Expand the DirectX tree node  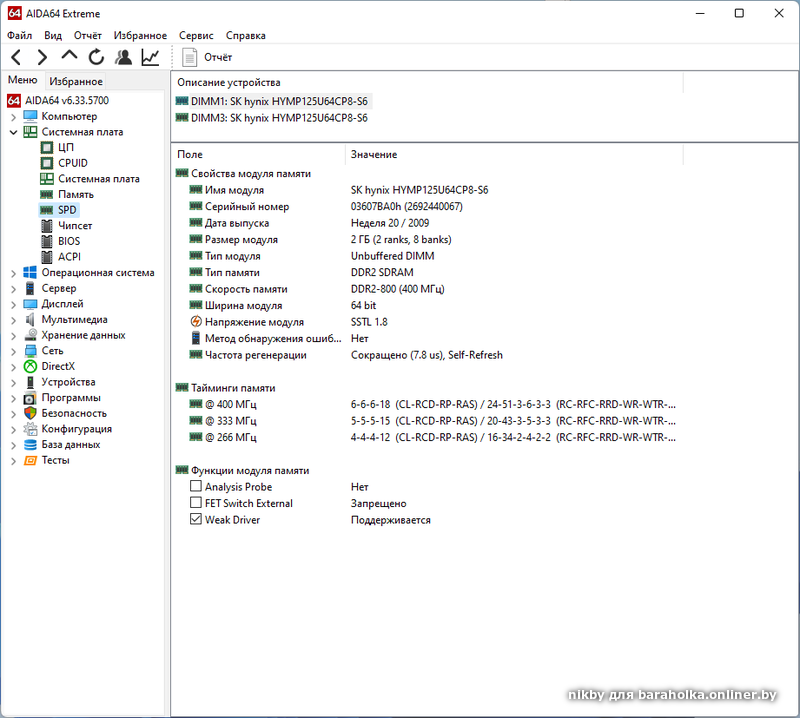pyautogui.click(x=13, y=367)
